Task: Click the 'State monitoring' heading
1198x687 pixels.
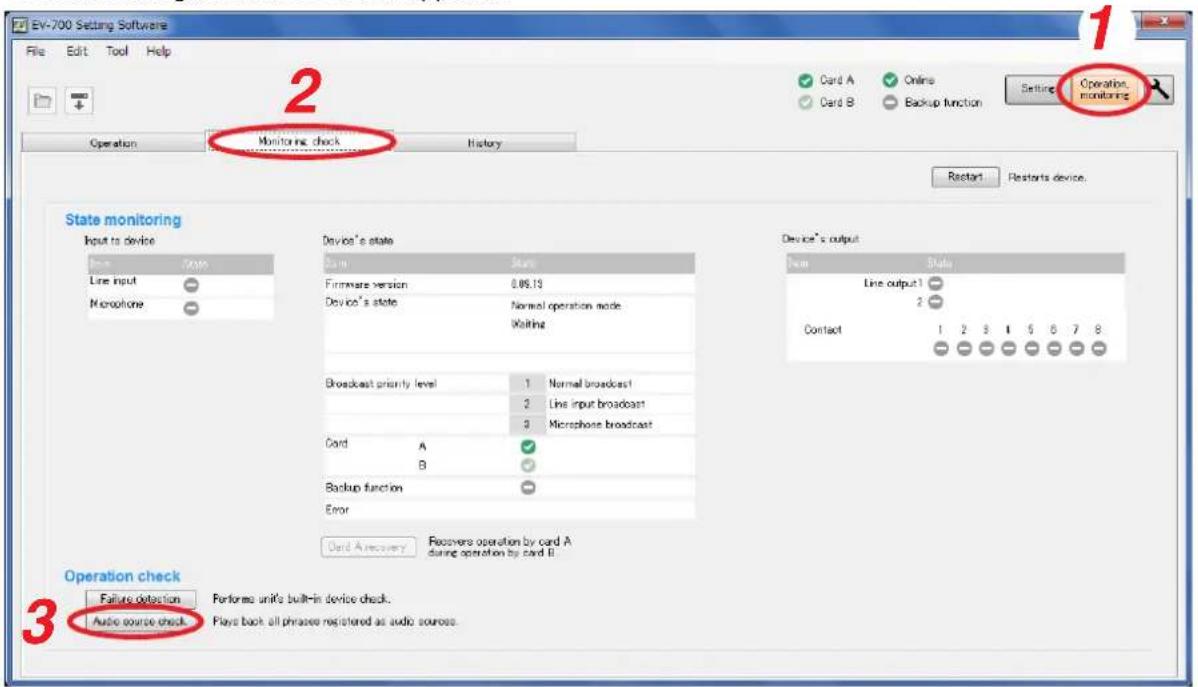Action: coord(123,220)
